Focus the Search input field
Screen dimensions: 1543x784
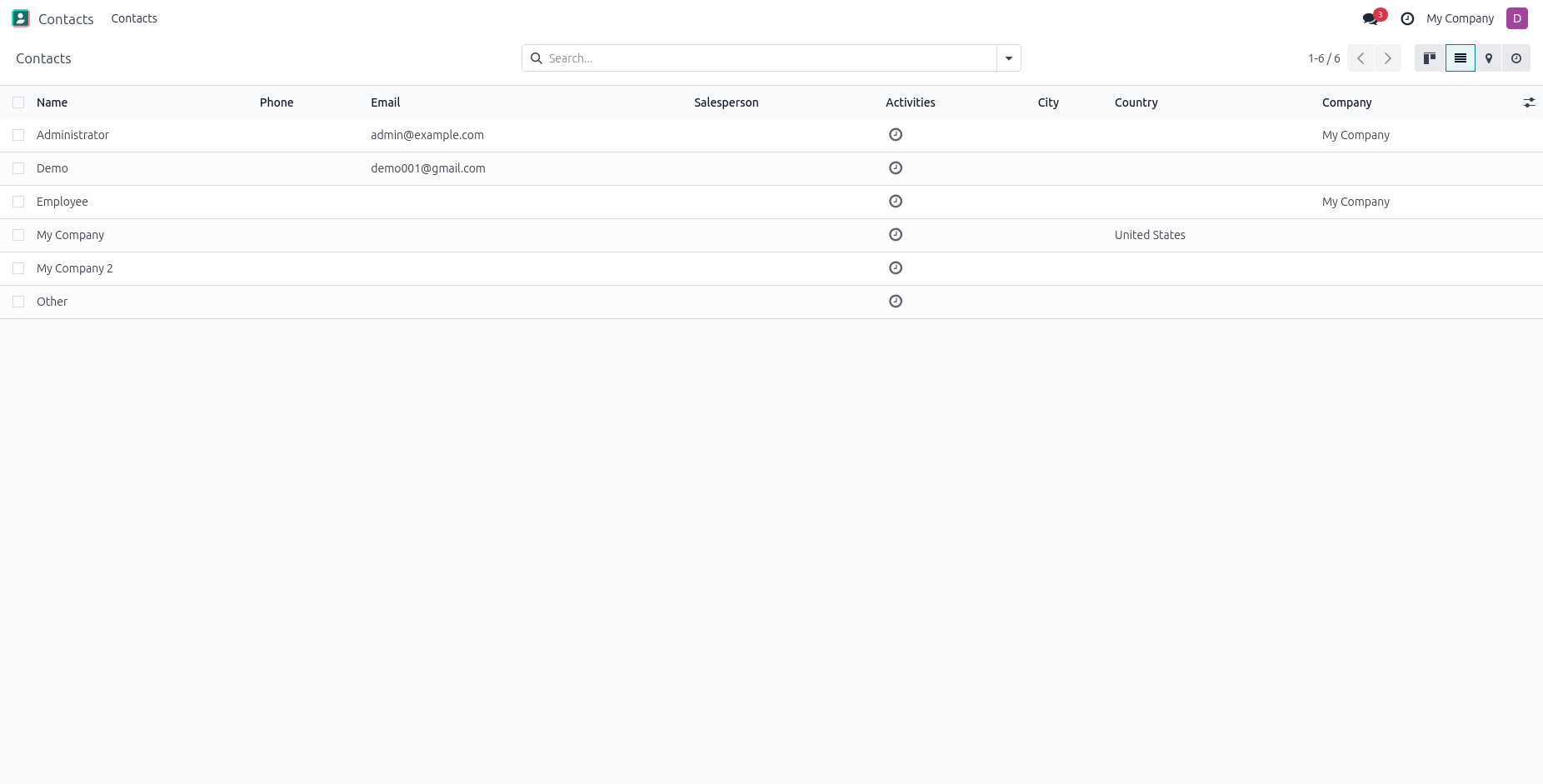(771, 58)
